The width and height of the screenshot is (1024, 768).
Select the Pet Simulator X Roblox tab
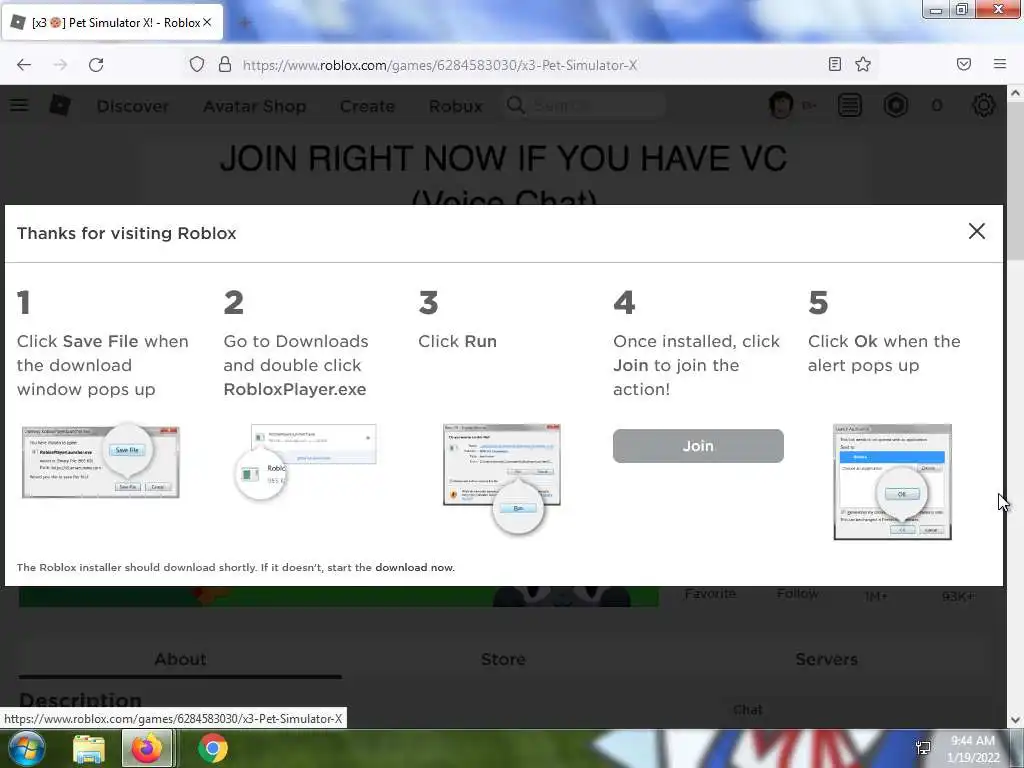112,22
